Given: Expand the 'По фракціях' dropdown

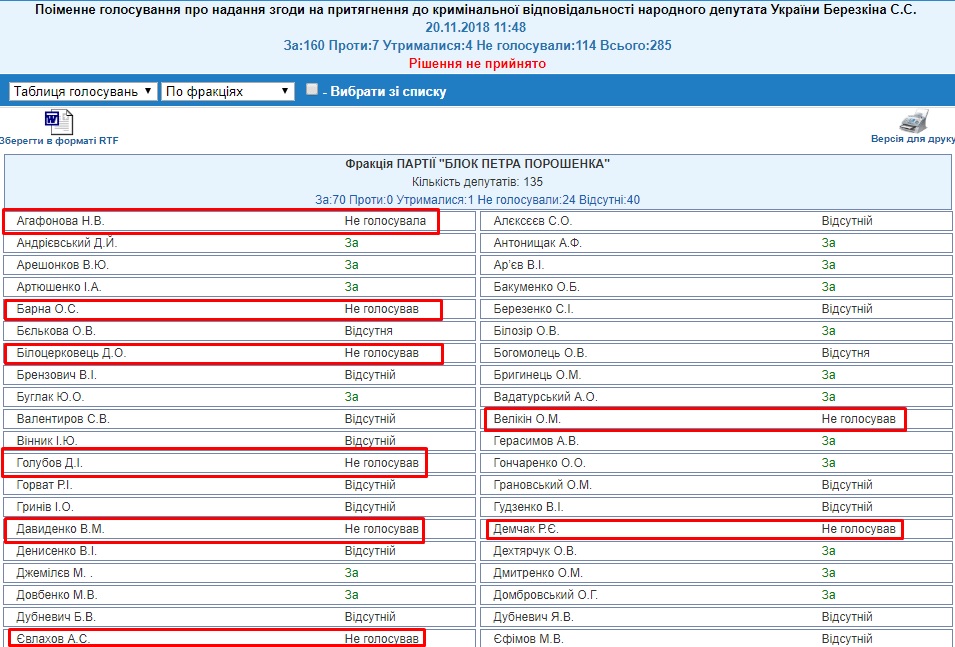Looking at the screenshot, I should (227, 91).
